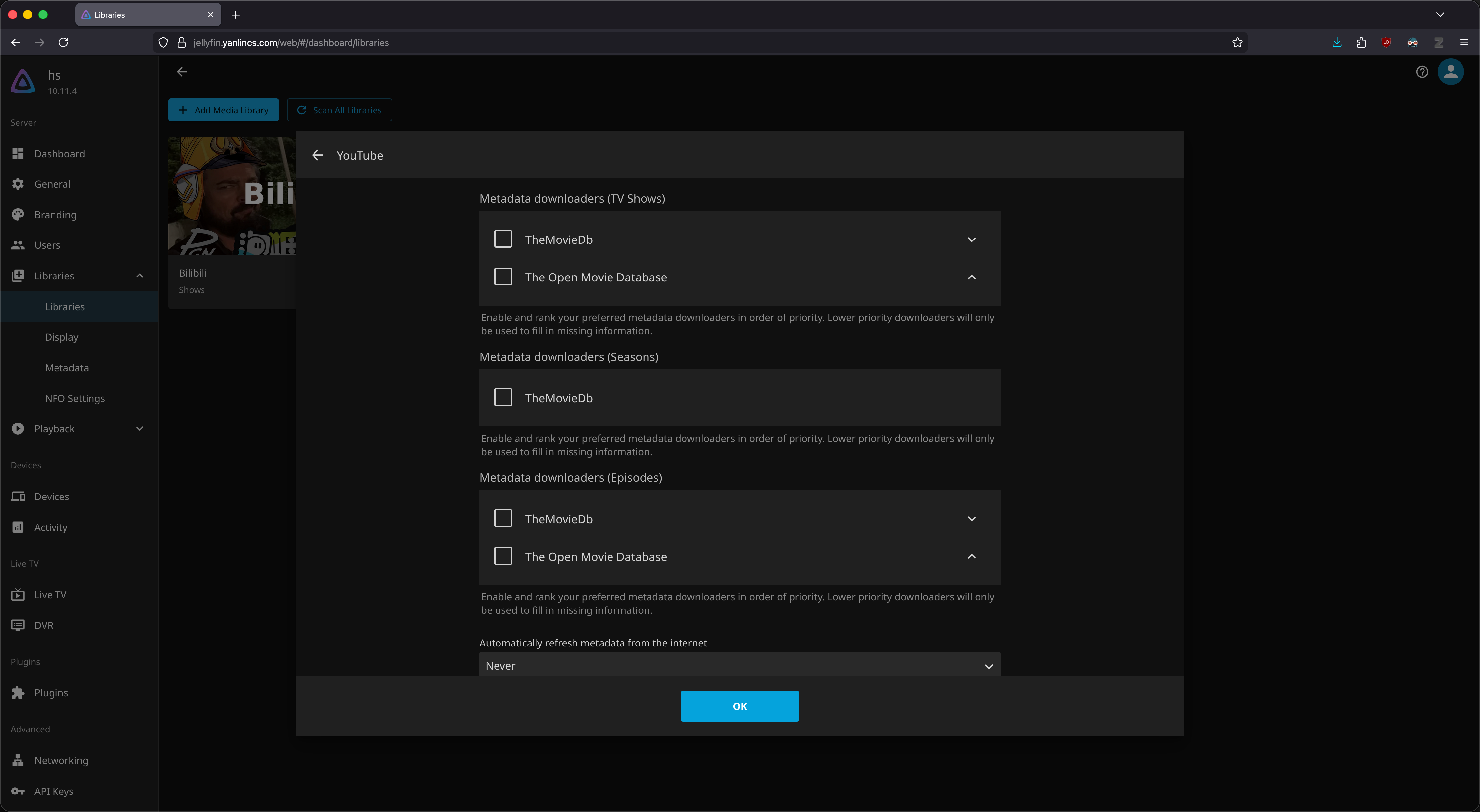Collapse the Libraries sidebar section
This screenshot has width=1480, height=812.
[x=140, y=276]
